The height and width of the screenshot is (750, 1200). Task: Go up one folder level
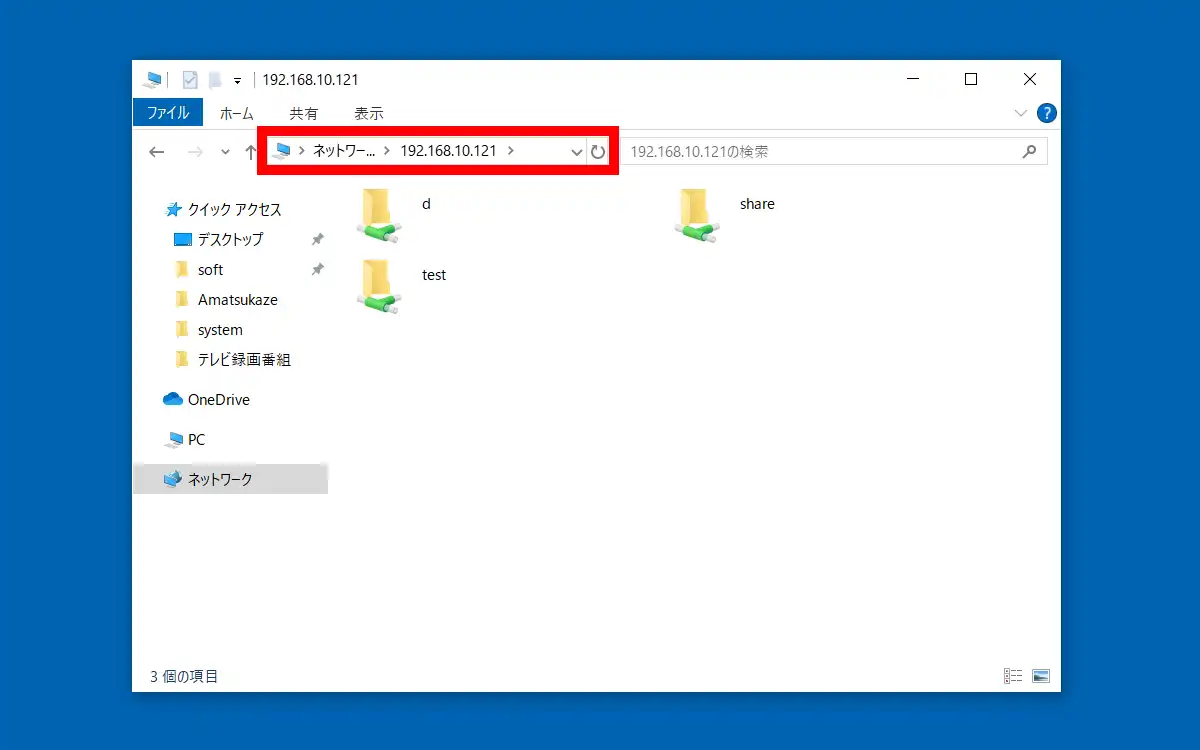click(x=251, y=152)
